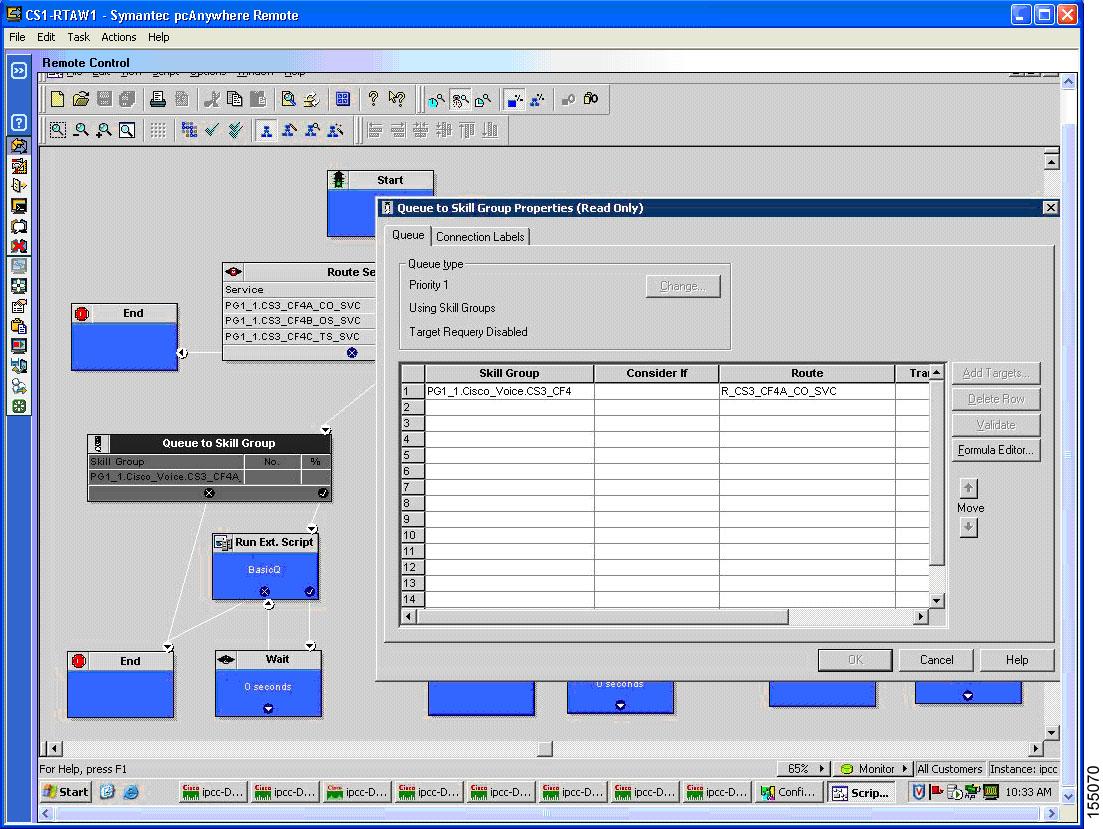Click the binoculars find icon
1103x829 pixels.
point(591,99)
